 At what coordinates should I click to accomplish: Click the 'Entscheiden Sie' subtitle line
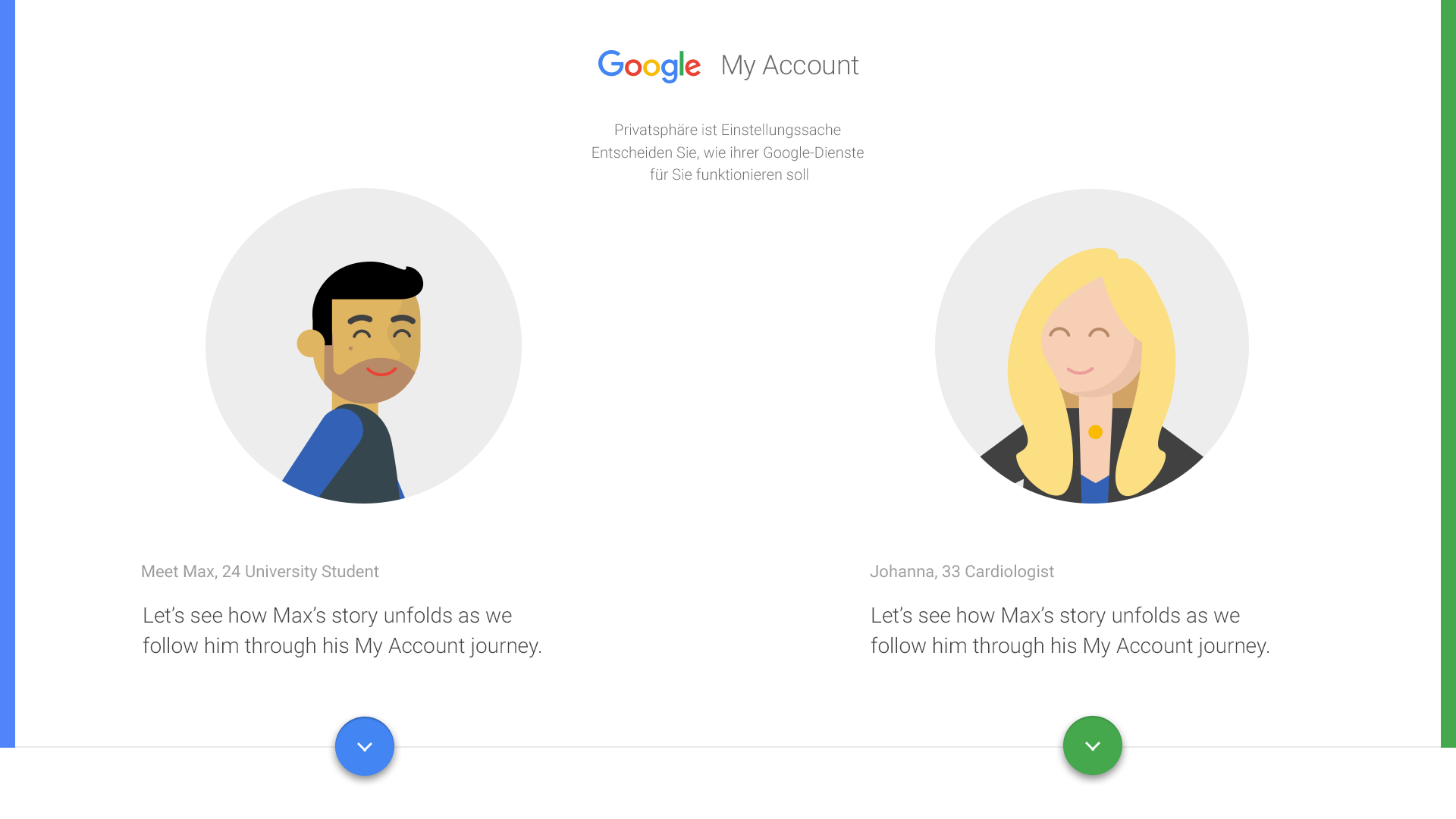[727, 153]
